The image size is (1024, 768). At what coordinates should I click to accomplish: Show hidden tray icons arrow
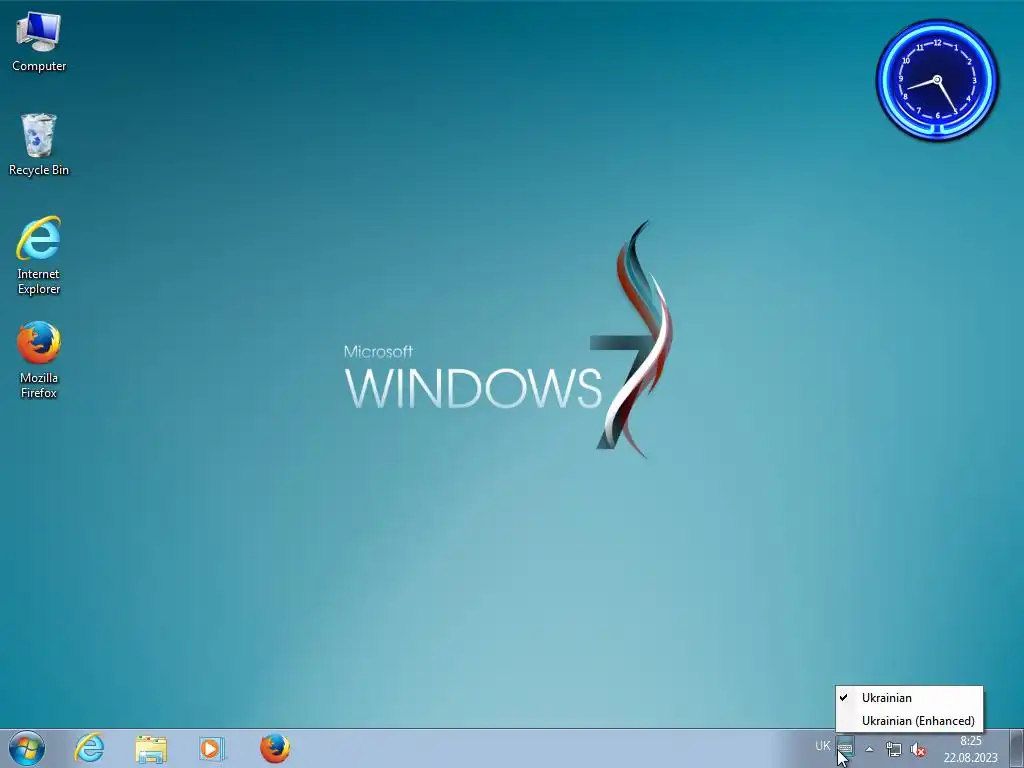coord(869,749)
